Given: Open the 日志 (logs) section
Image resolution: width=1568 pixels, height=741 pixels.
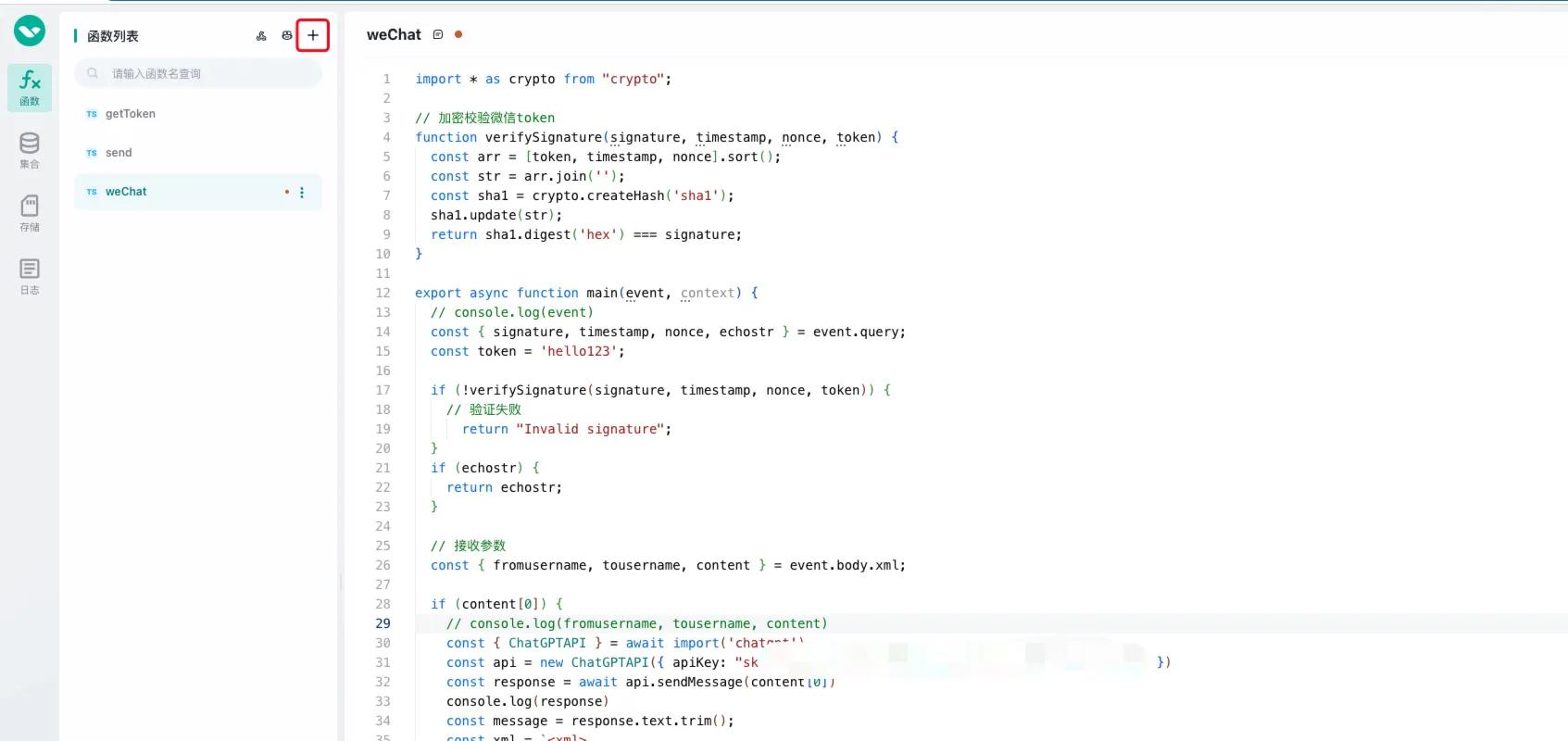Looking at the screenshot, I should click(30, 276).
